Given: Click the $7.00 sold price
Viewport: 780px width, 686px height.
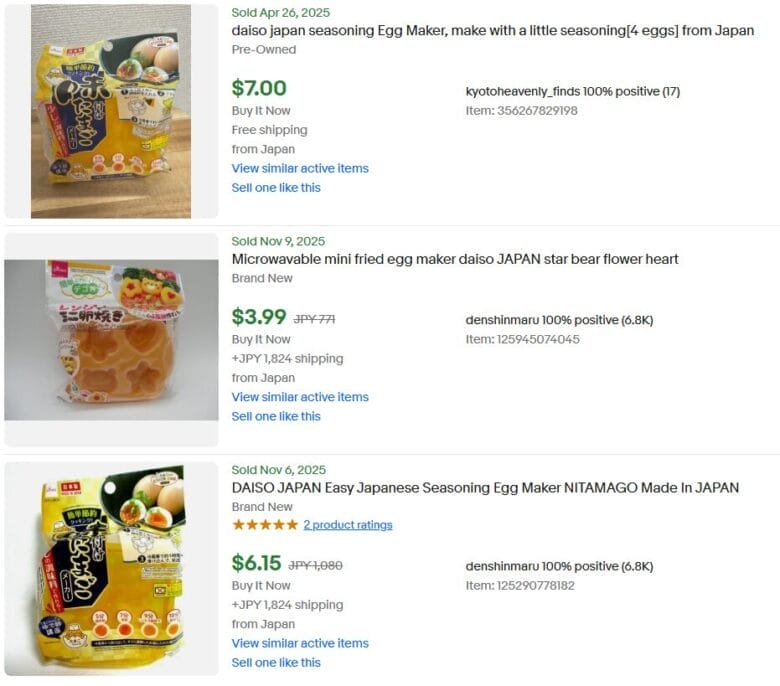Looking at the screenshot, I should point(259,88).
